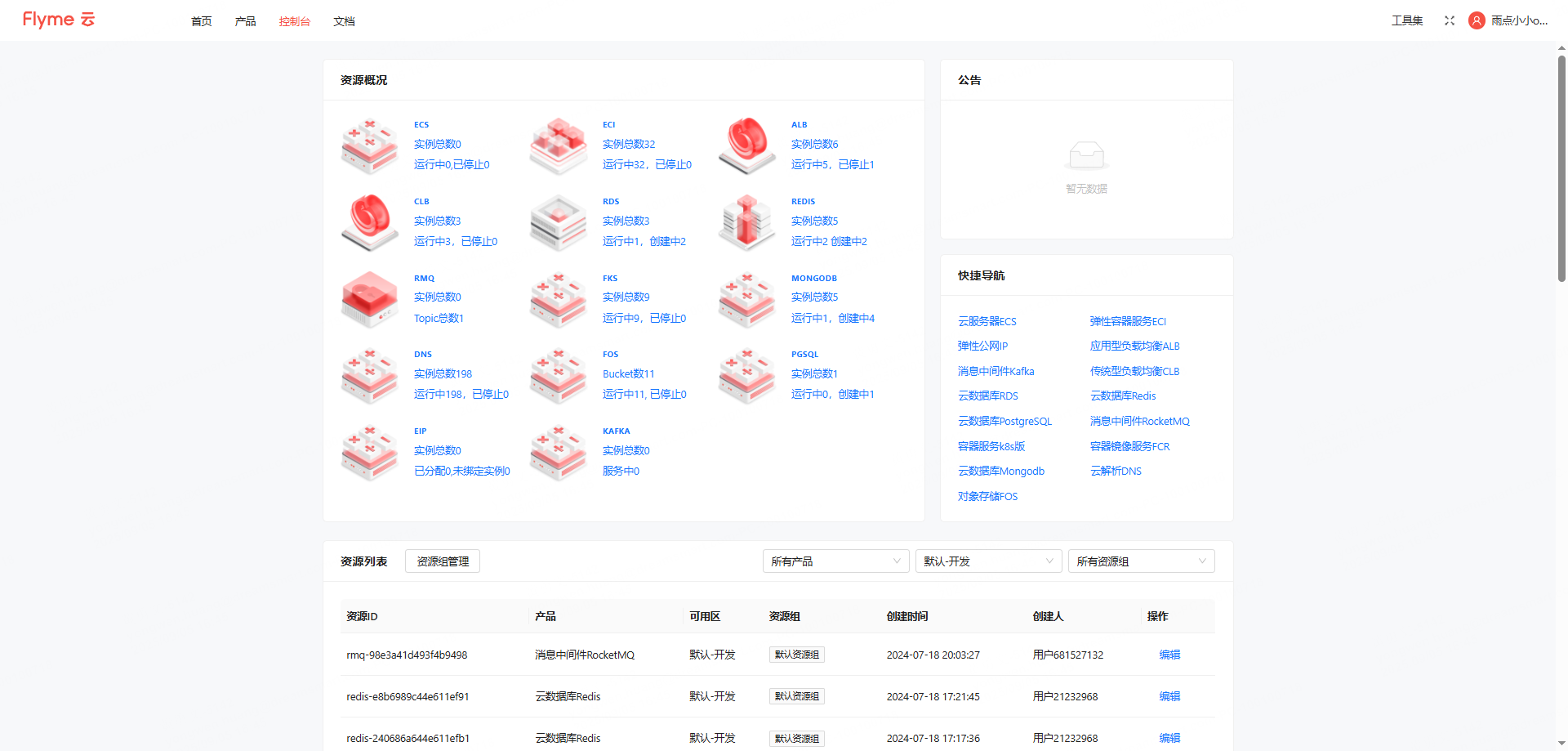Screen dimensions: 1568x751
Task: Click the fullscreen toggle icon in header
Action: 1450,20
